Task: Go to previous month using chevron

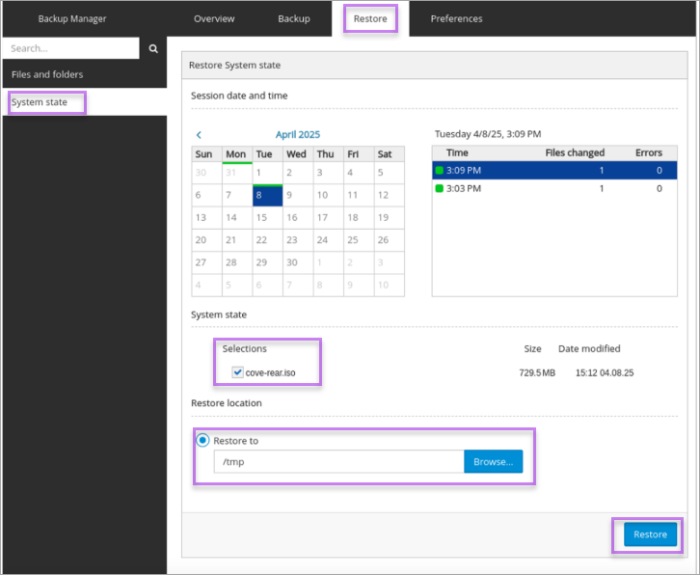Action: click(x=199, y=135)
